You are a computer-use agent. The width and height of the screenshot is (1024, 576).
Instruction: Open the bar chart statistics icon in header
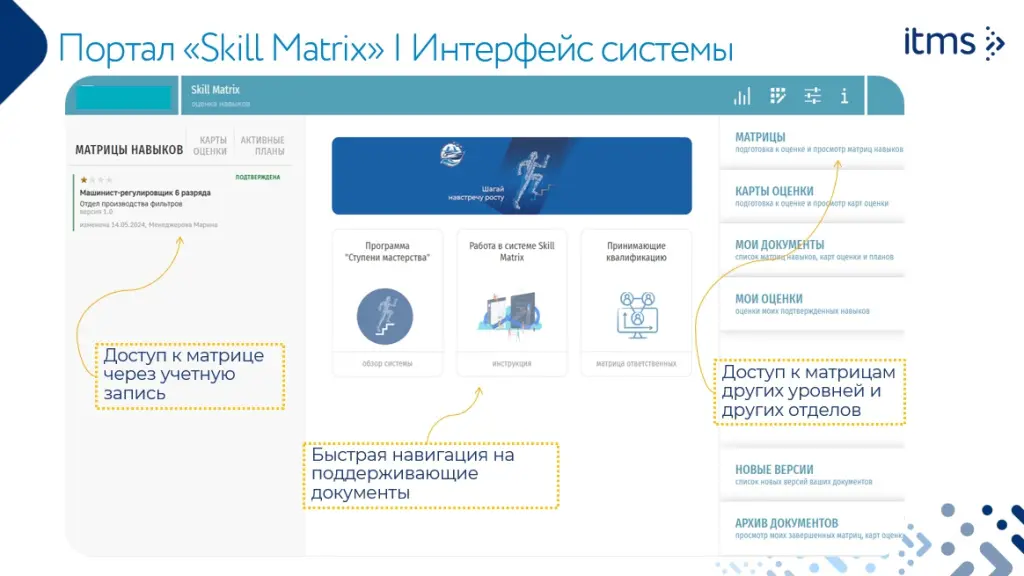point(741,96)
